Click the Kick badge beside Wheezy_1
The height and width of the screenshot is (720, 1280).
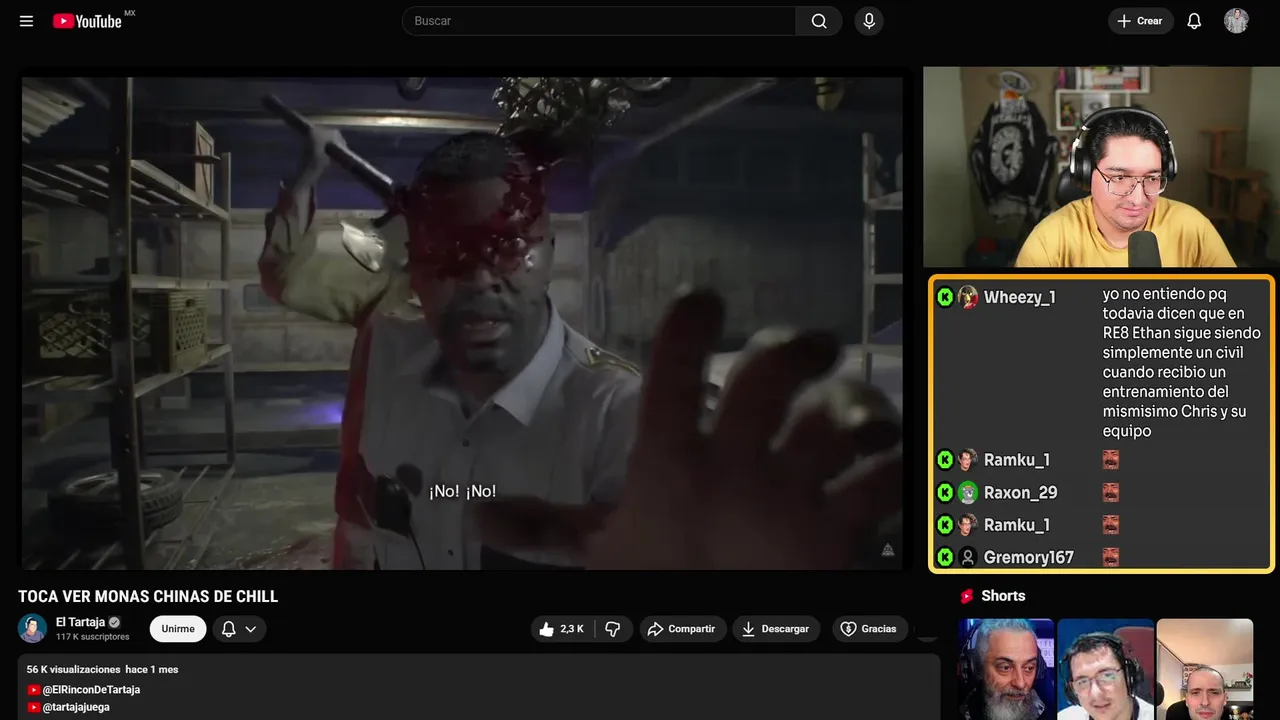click(945, 297)
